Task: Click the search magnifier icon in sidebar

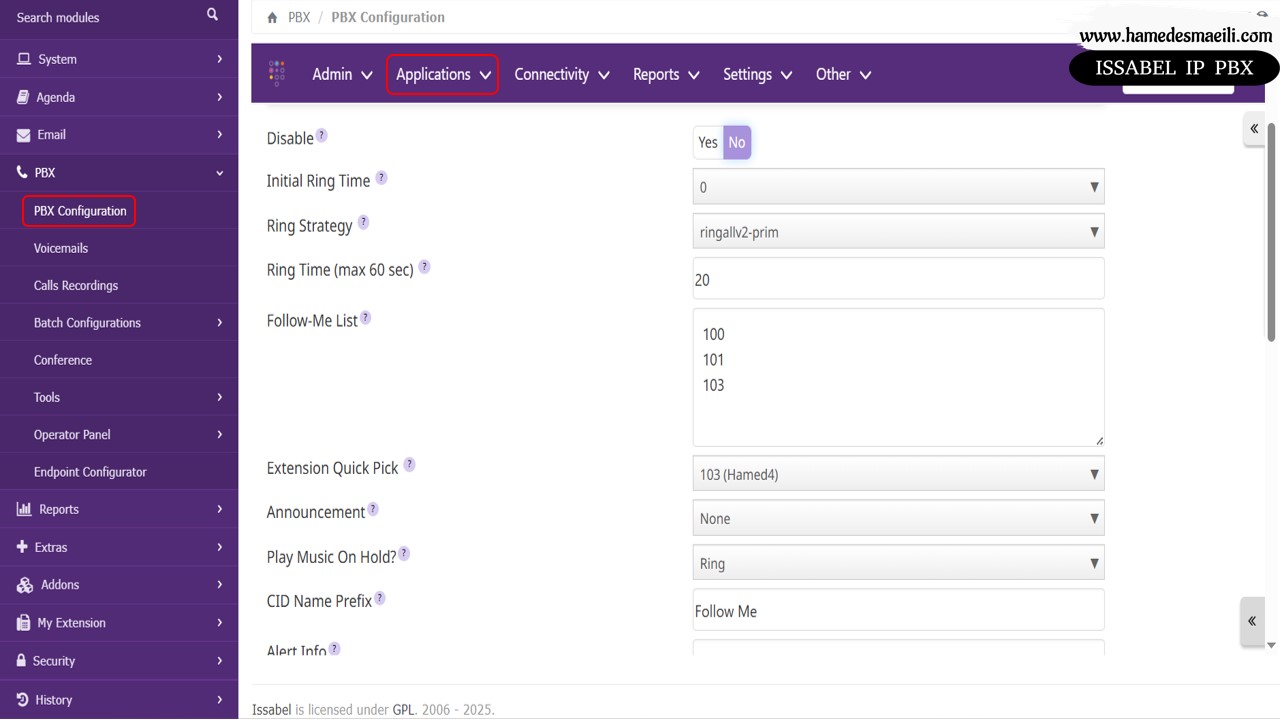Action: coord(212,15)
